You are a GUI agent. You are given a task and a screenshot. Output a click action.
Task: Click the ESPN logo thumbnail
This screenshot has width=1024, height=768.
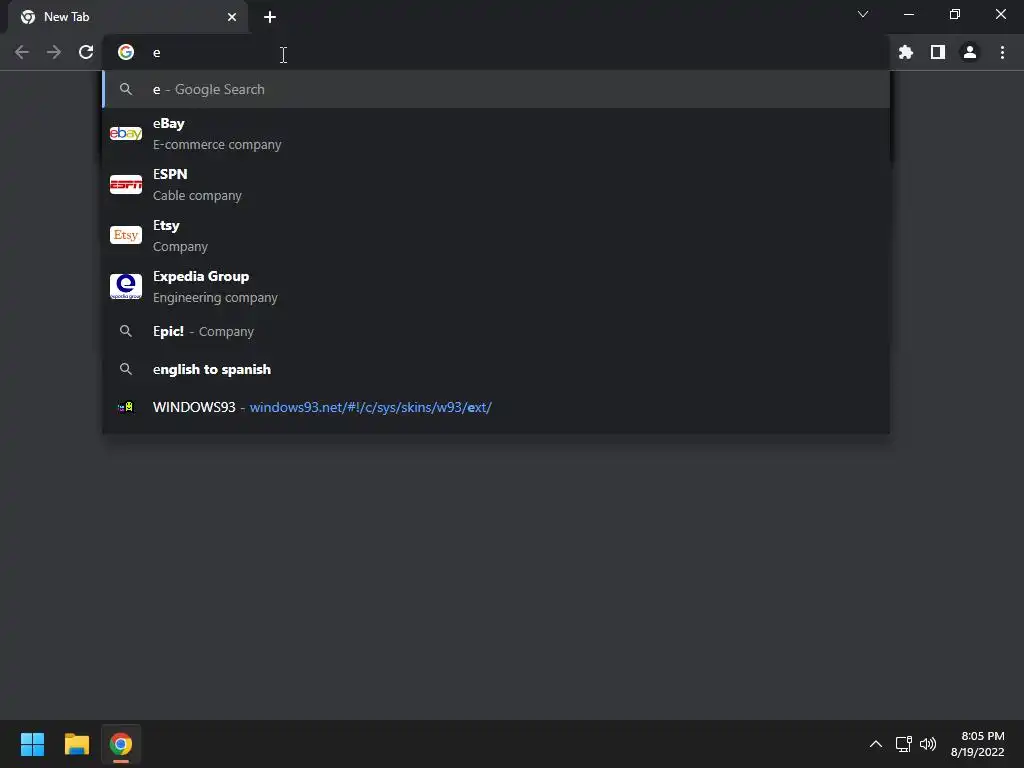(x=126, y=184)
